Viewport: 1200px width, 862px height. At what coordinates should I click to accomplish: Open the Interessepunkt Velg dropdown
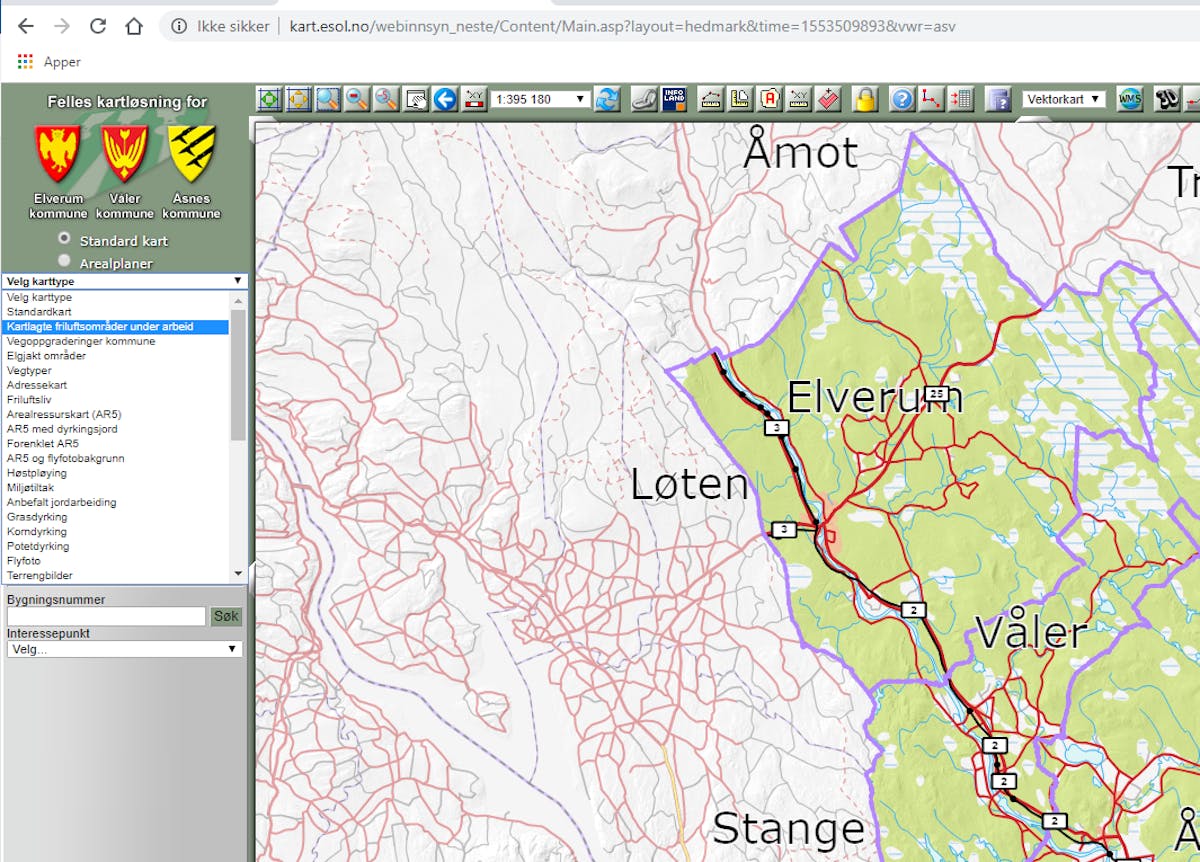point(124,648)
